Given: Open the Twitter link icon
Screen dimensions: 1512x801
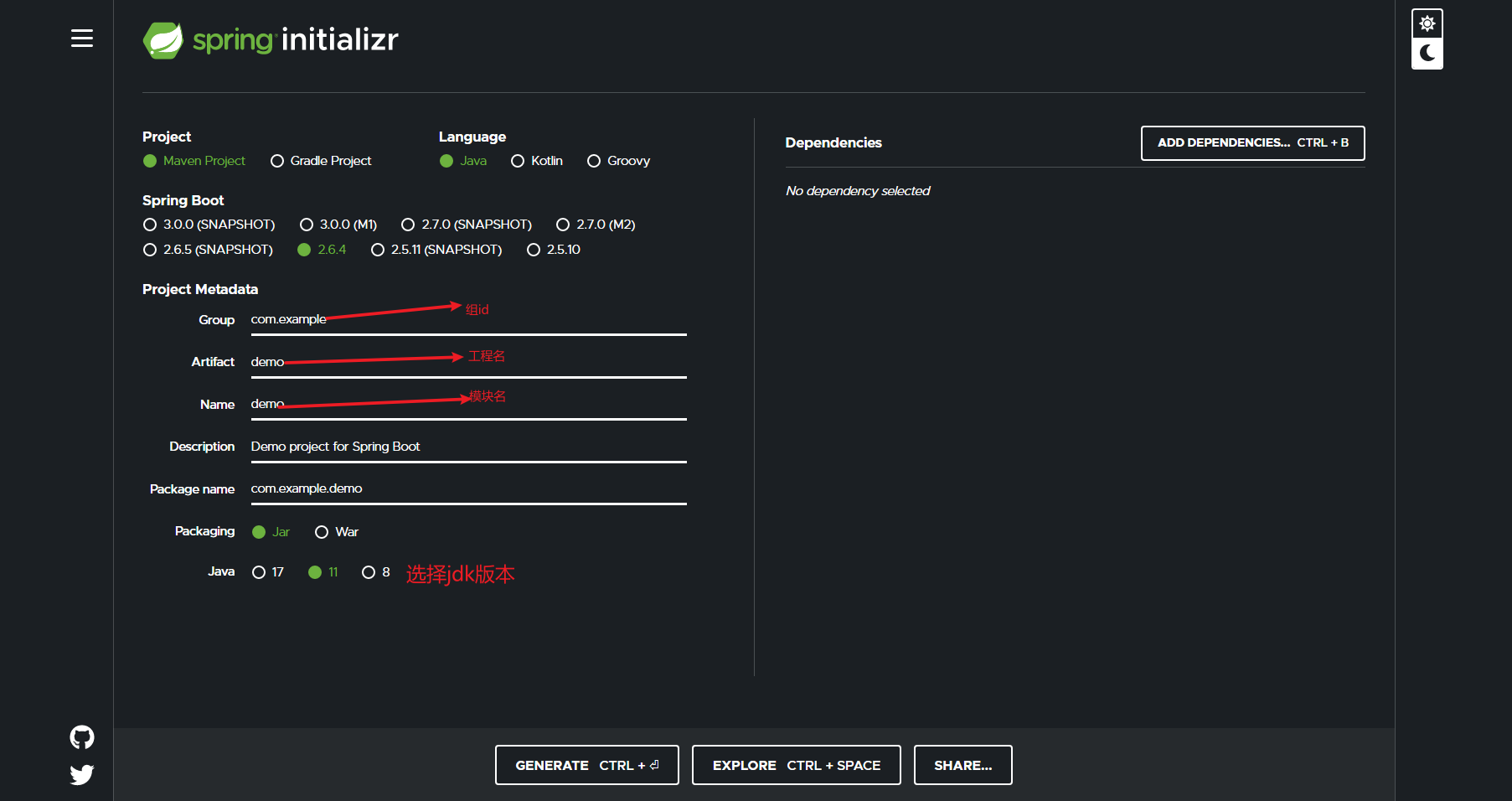Looking at the screenshot, I should tap(82, 775).
